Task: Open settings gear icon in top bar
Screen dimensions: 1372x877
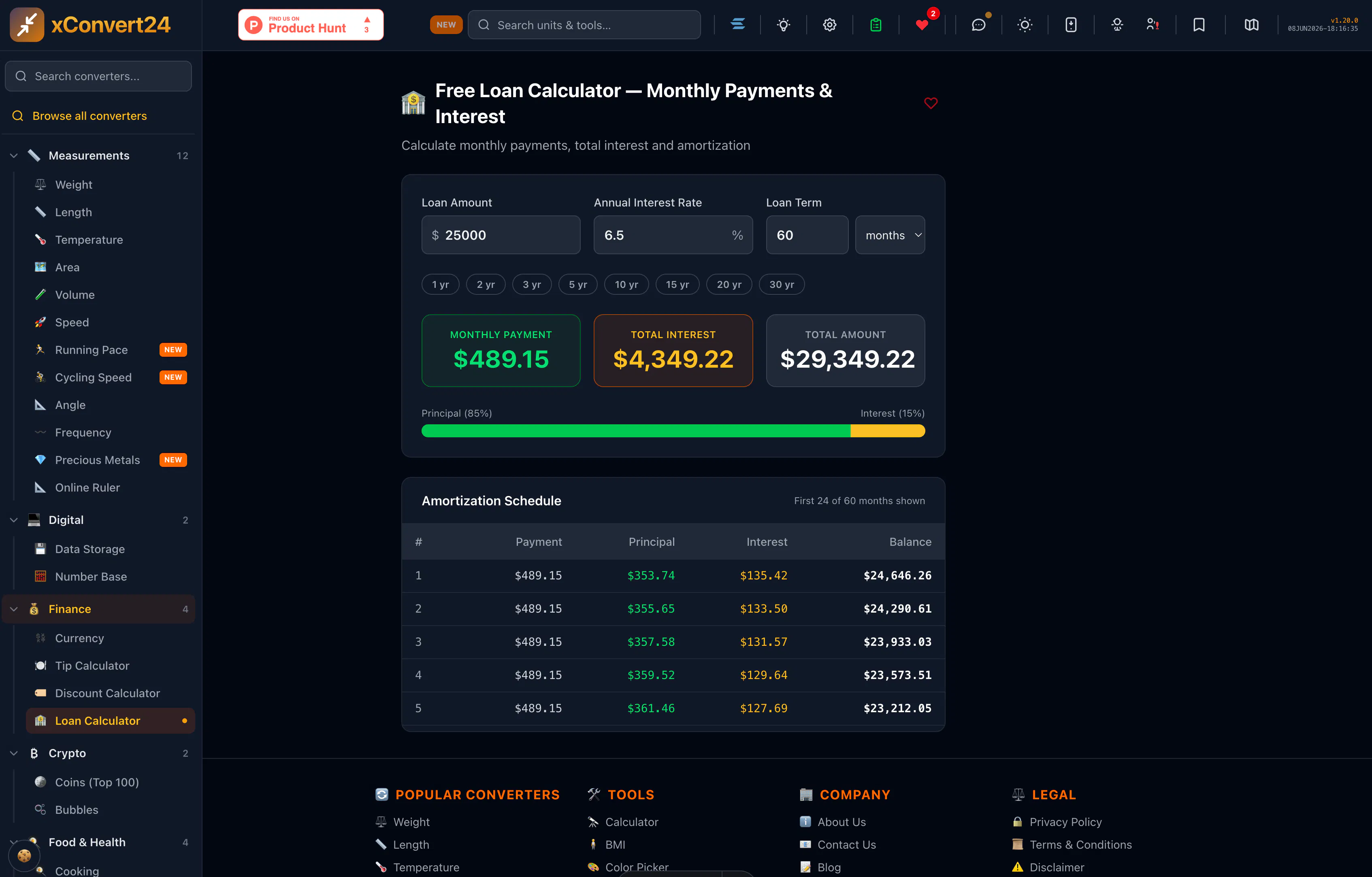Action: click(830, 25)
